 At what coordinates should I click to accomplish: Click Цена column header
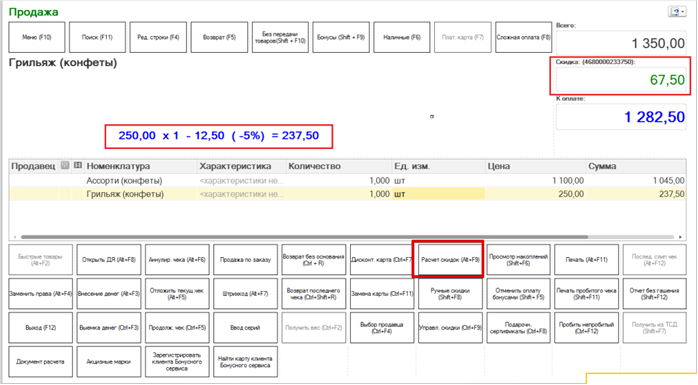tap(535, 166)
